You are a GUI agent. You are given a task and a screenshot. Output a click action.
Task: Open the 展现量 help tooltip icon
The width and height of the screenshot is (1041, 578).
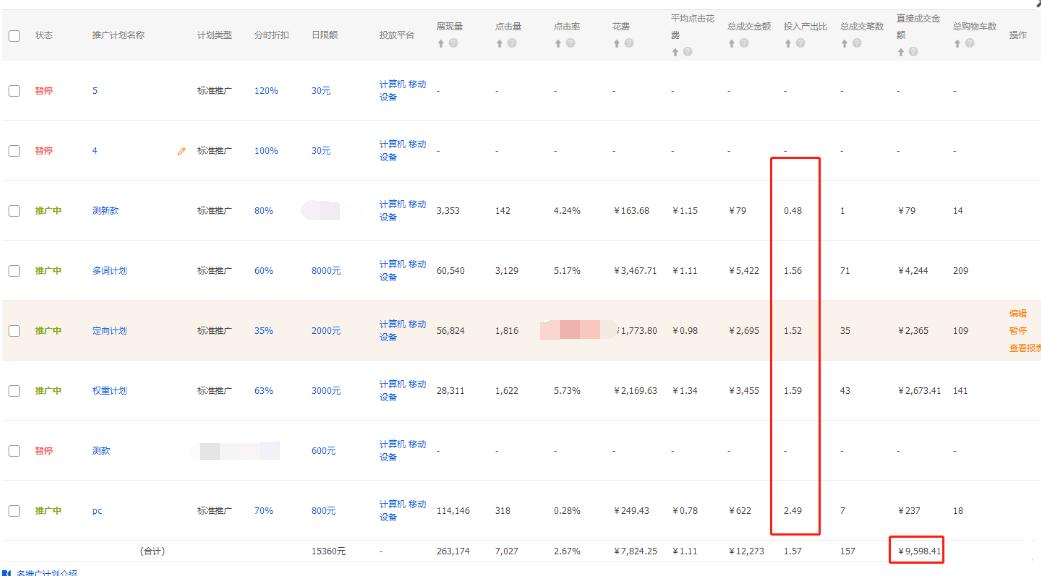click(452, 44)
